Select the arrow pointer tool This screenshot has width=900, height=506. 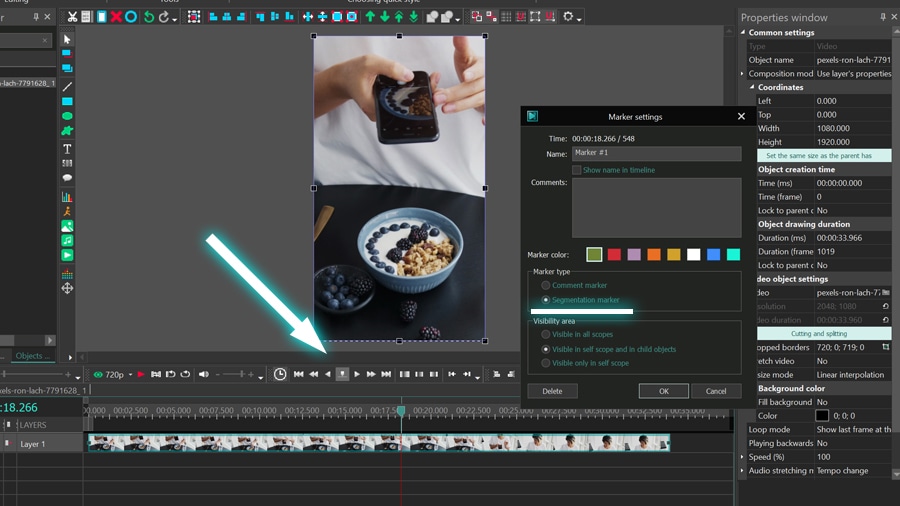[x=67, y=39]
